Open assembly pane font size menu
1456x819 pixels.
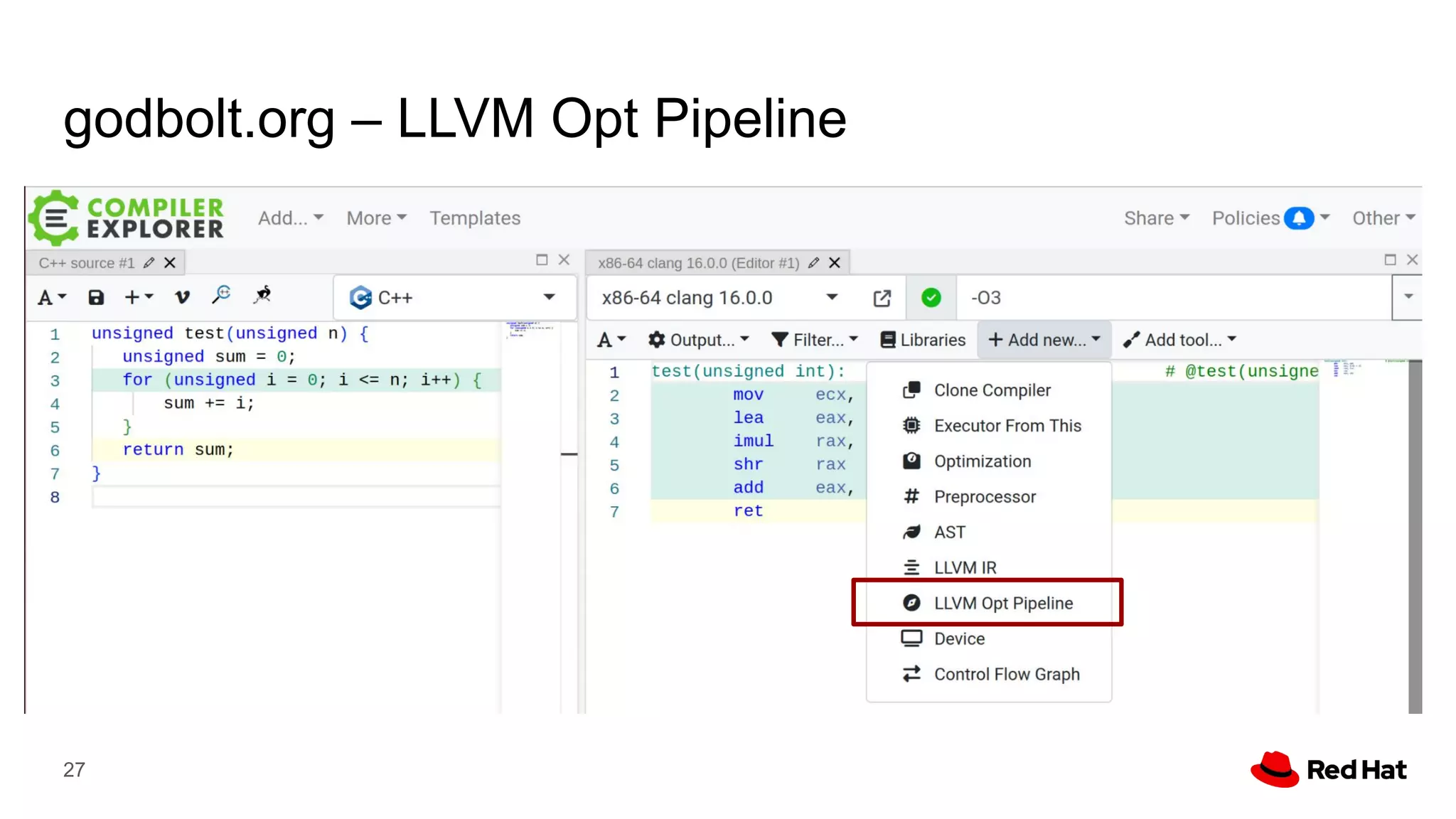[x=611, y=340]
